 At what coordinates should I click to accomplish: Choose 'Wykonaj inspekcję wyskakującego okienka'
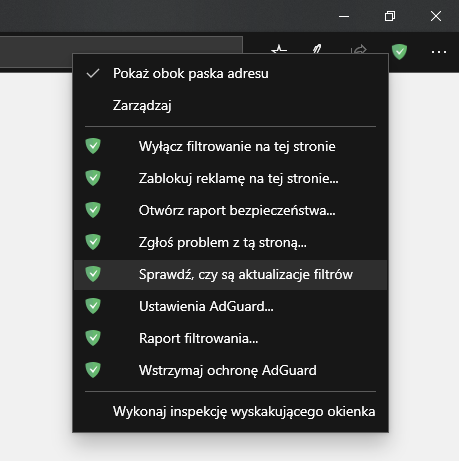tap(230, 411)
